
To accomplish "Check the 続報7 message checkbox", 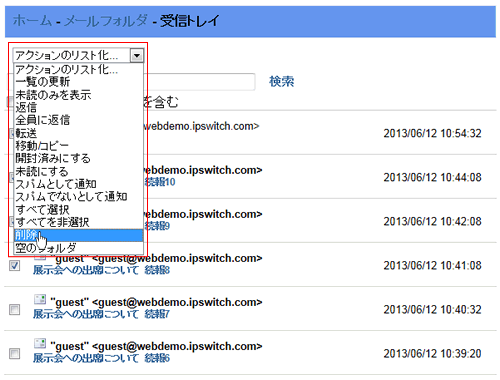I will 14,310.
